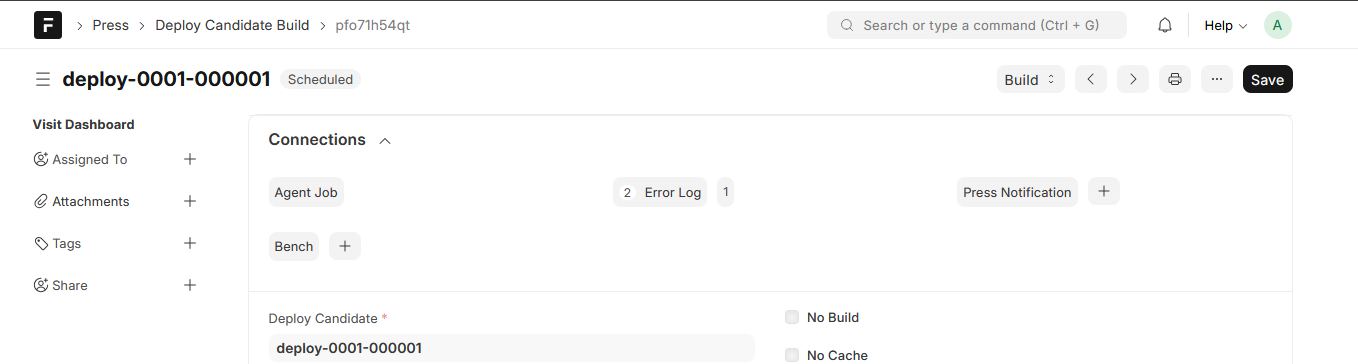Open the Frappe home logo
Screen dimensions: 1358x364
click(48, 25)
